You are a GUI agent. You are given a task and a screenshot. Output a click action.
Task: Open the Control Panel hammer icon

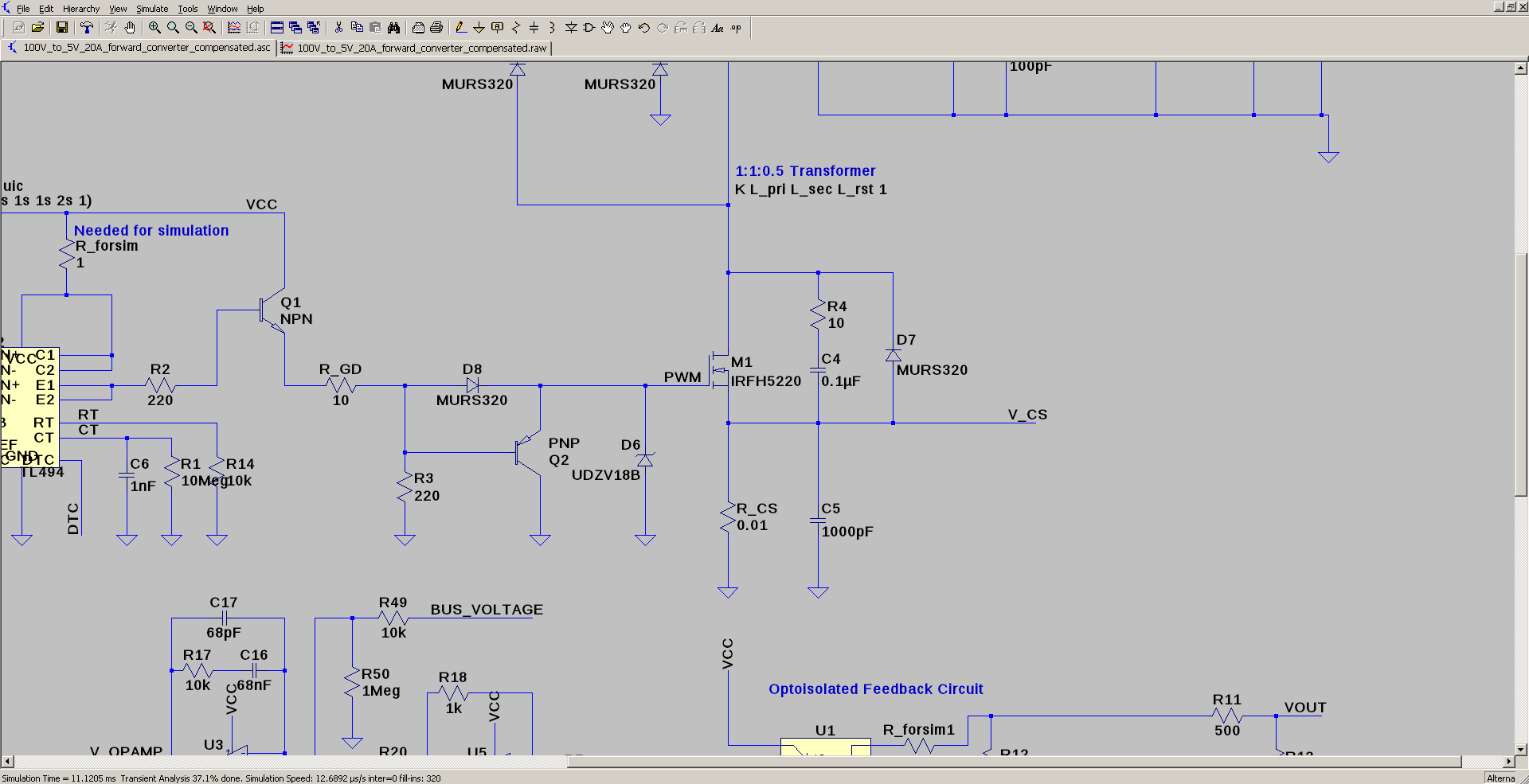87,28
